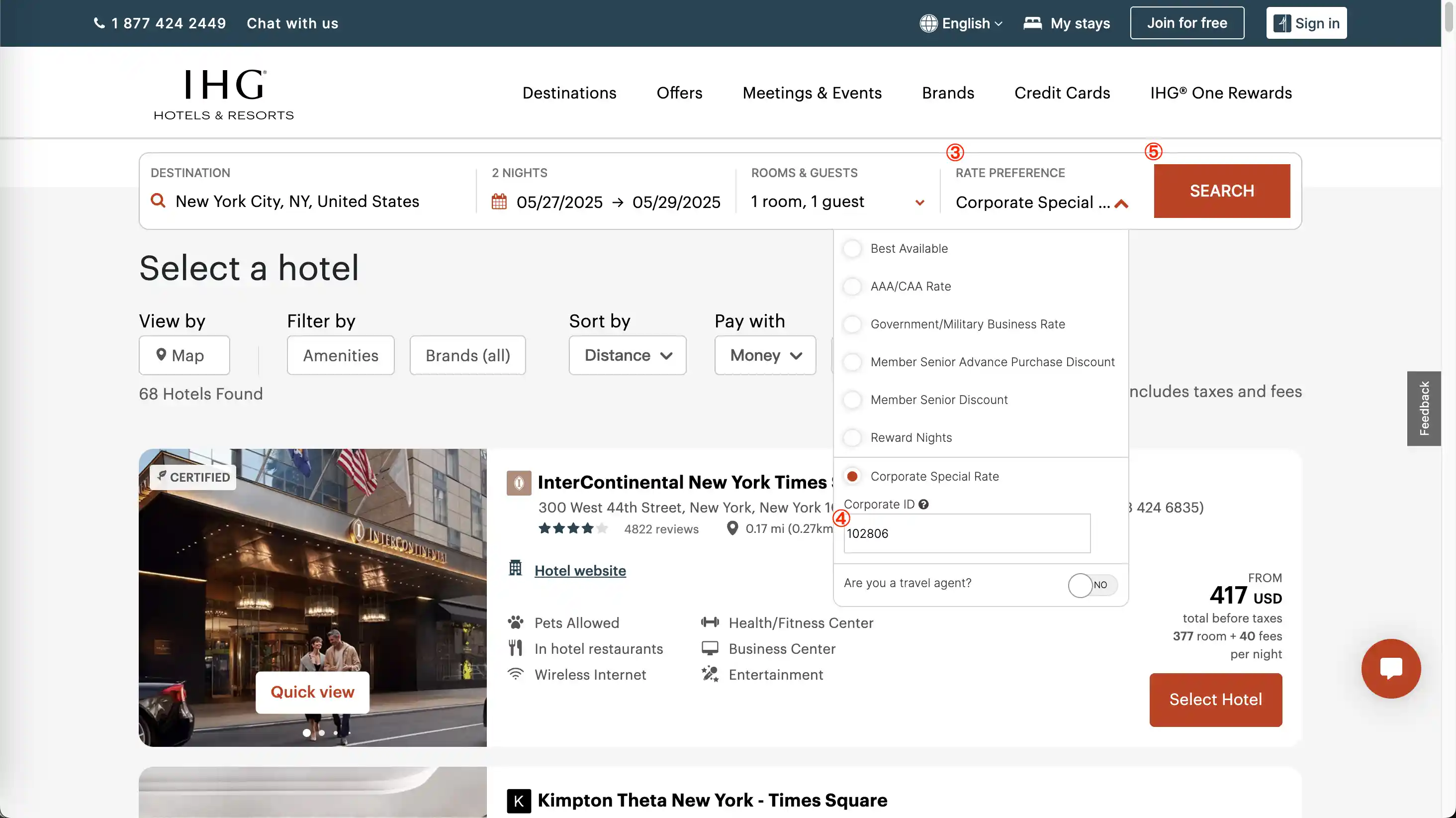Click the InterContinental hotel photo
1456x818 pixels.
pyautogui.click(x=312, y=598)
